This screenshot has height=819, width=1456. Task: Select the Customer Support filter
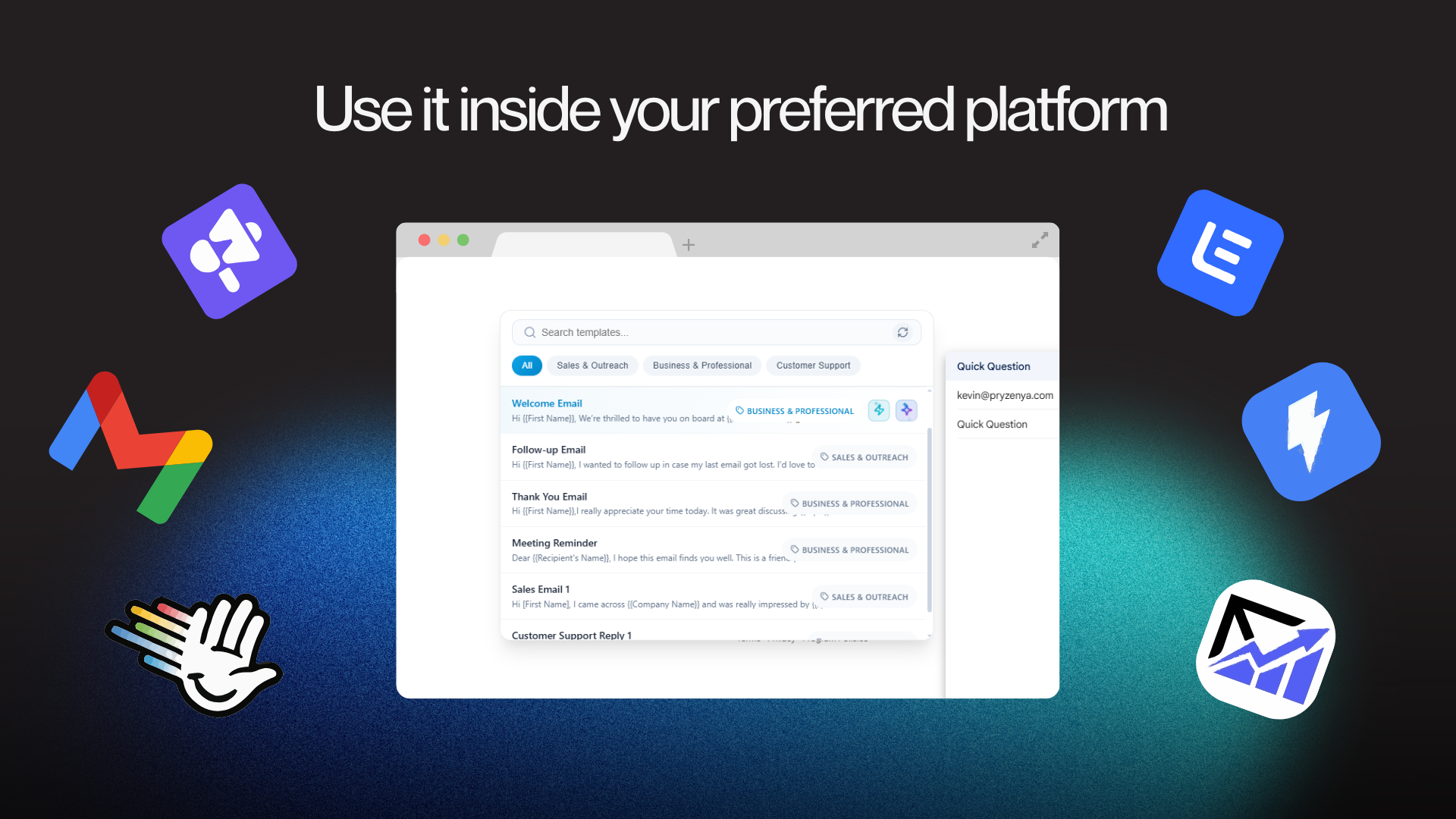813,366
